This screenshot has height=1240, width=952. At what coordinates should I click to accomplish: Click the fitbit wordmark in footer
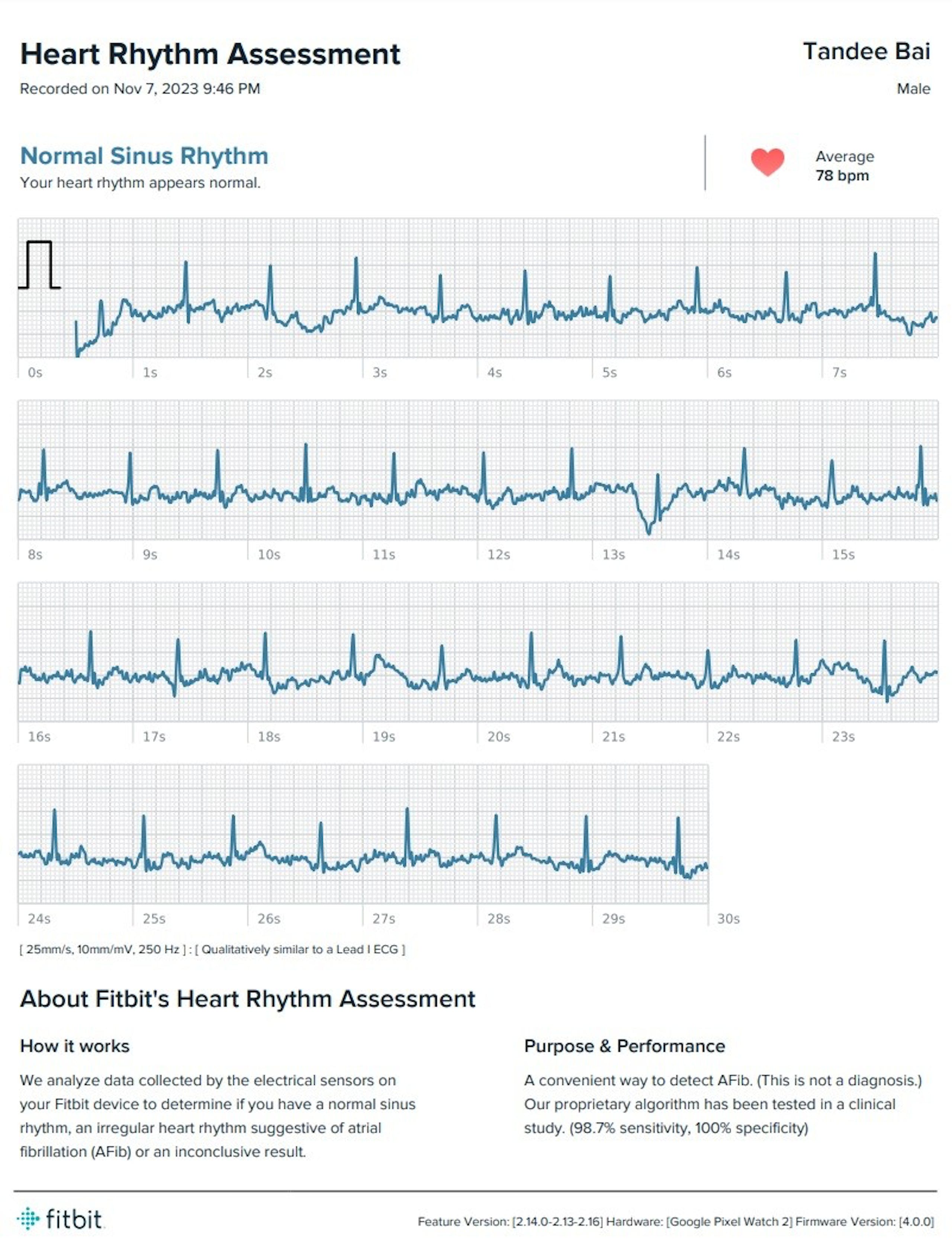coord(74,1218)
